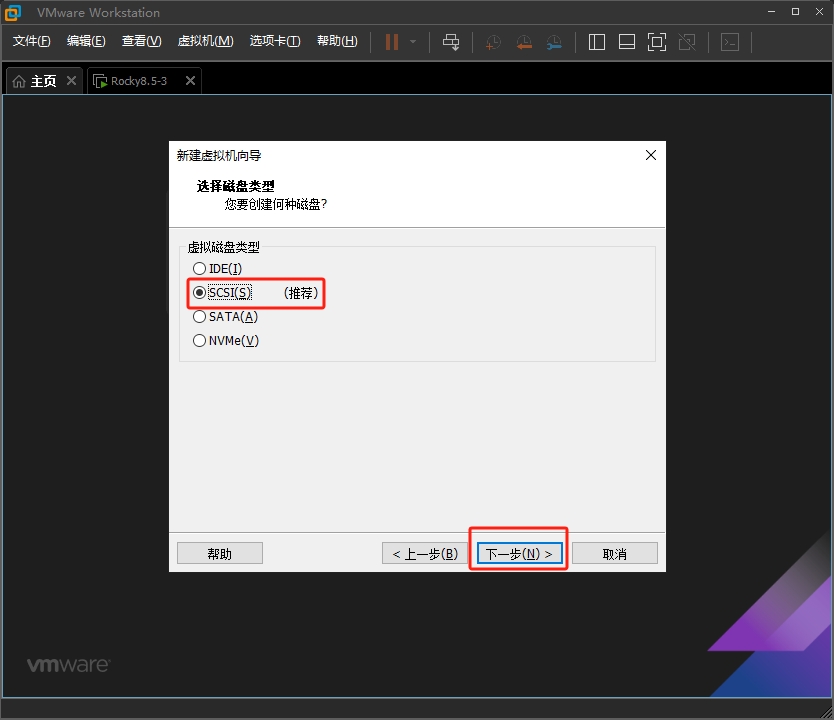
Task: Open the 虚拟机(M) menu
Action: (205, 41)
